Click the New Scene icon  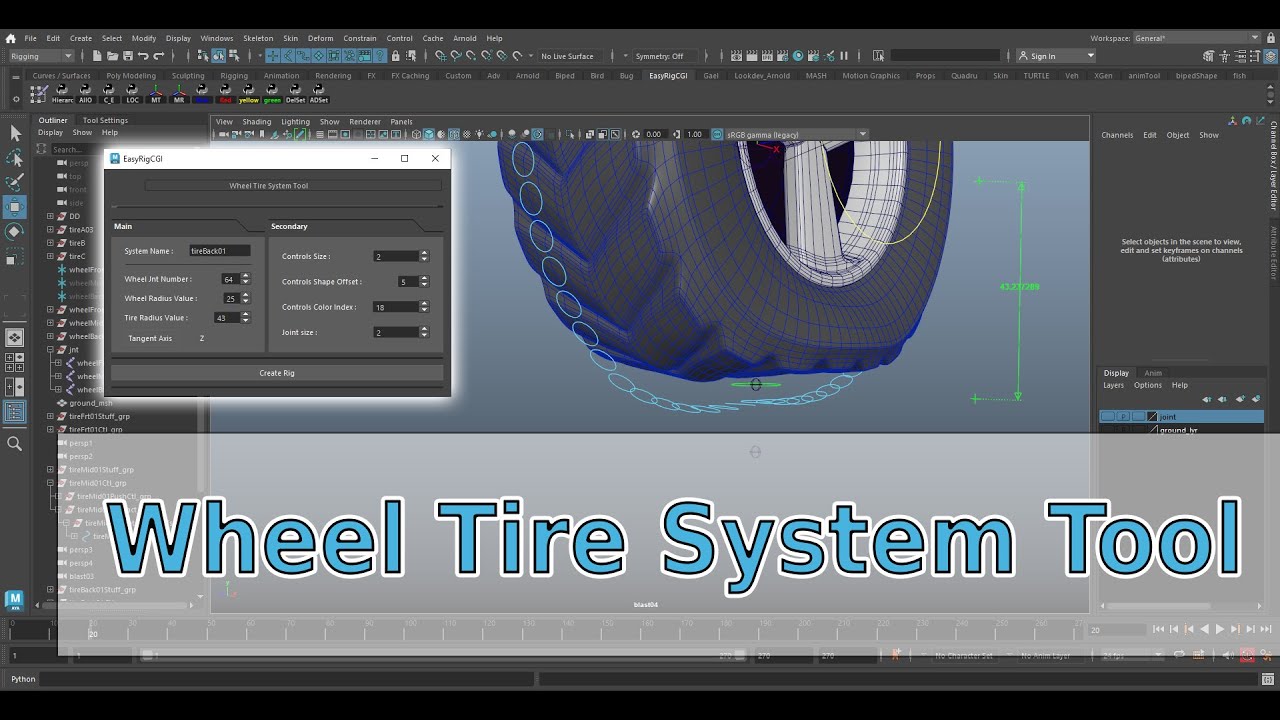click(97, 56)
